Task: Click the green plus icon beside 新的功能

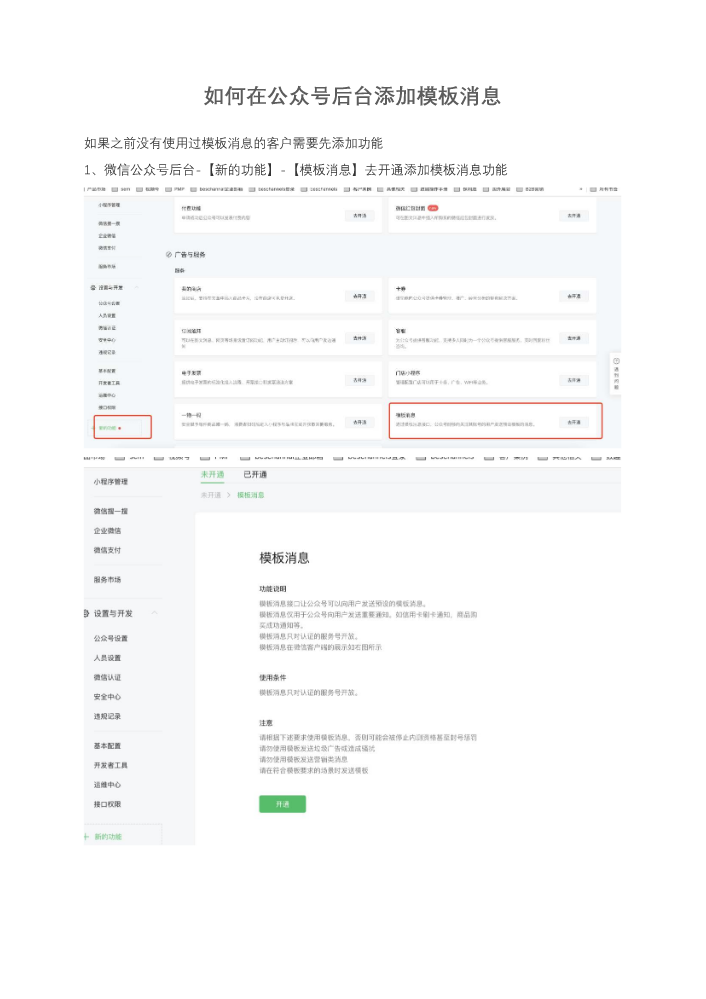Action: (87, 837)
